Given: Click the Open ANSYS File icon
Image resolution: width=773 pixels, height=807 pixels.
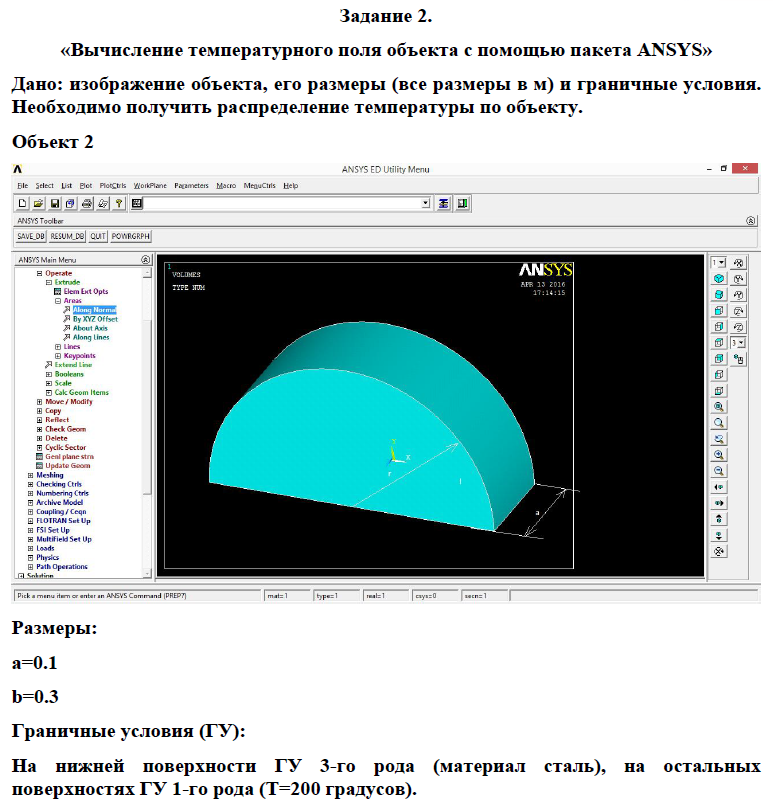Looking at the screenshot, I should tap(38, 203).
